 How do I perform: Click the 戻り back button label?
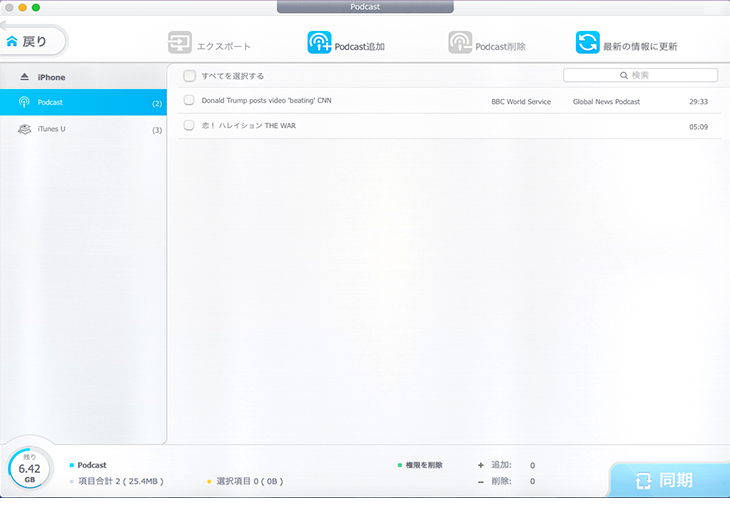[35, 41]
